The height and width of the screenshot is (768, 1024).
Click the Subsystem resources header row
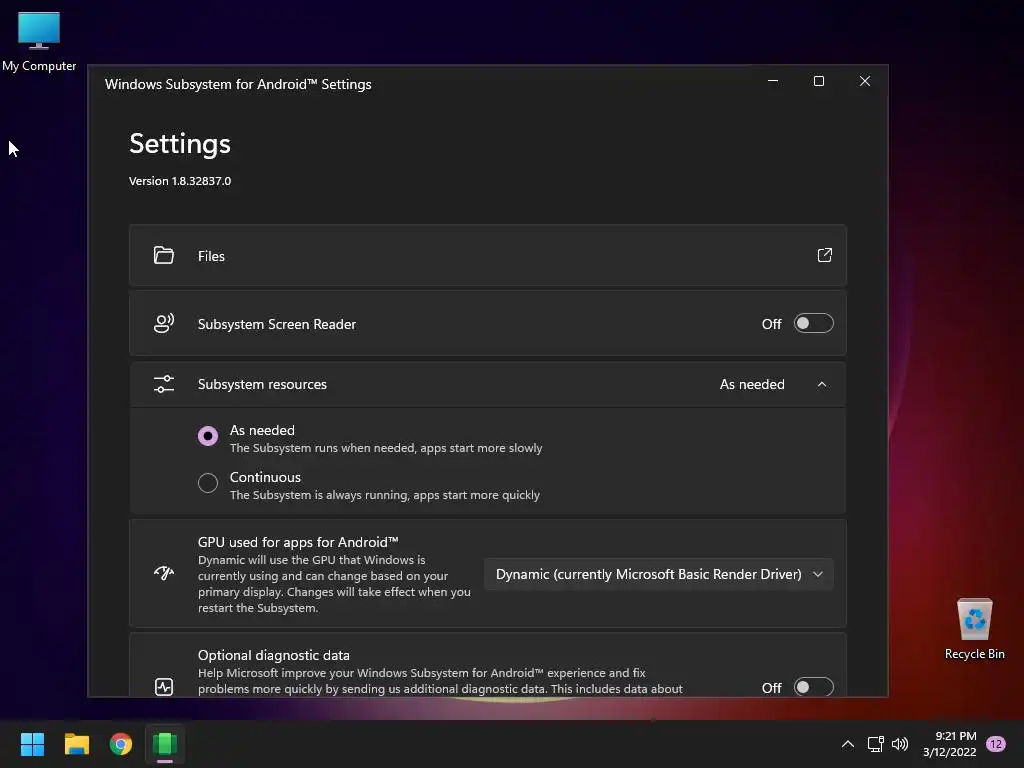488,384
